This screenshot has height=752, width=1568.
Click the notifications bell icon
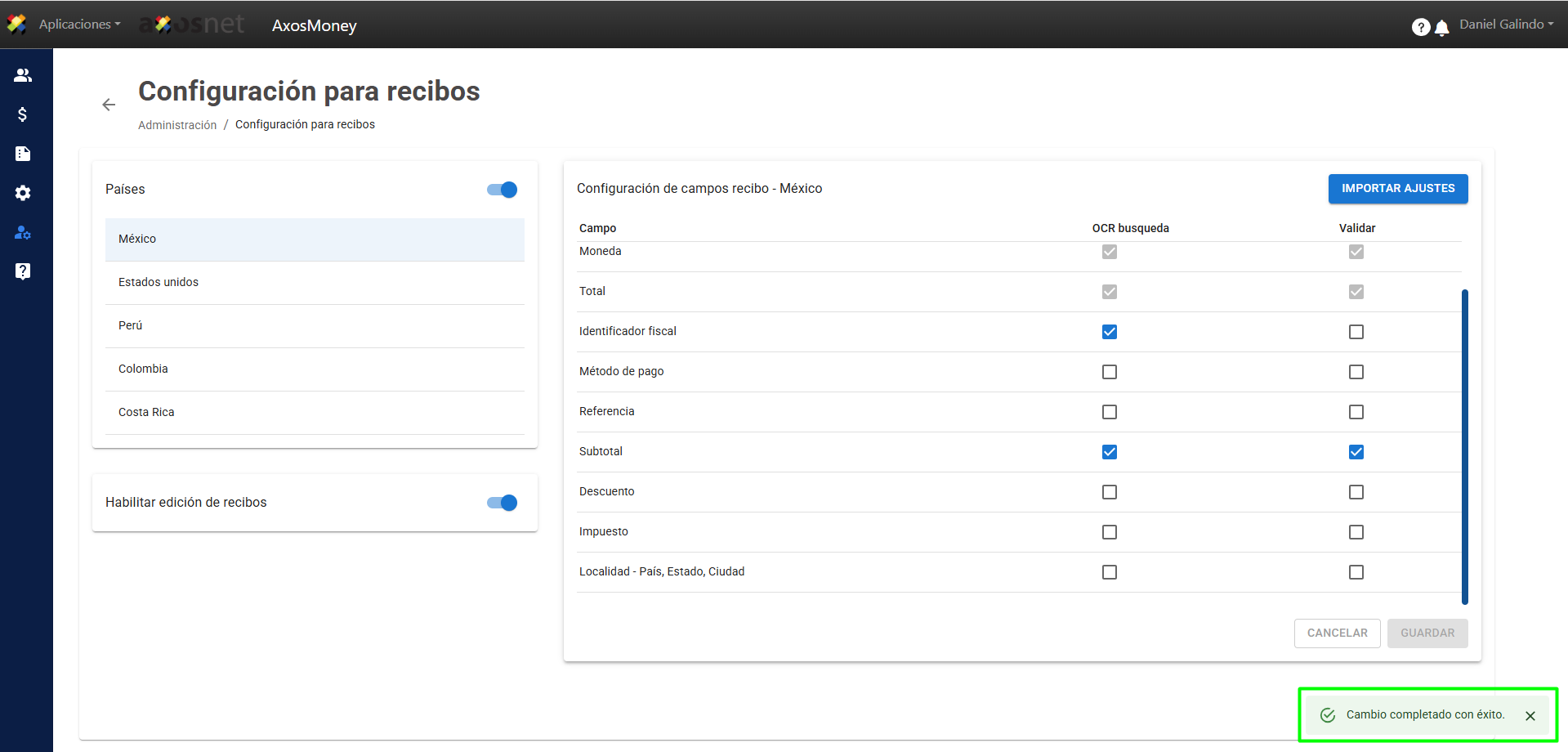(1442, 28)
